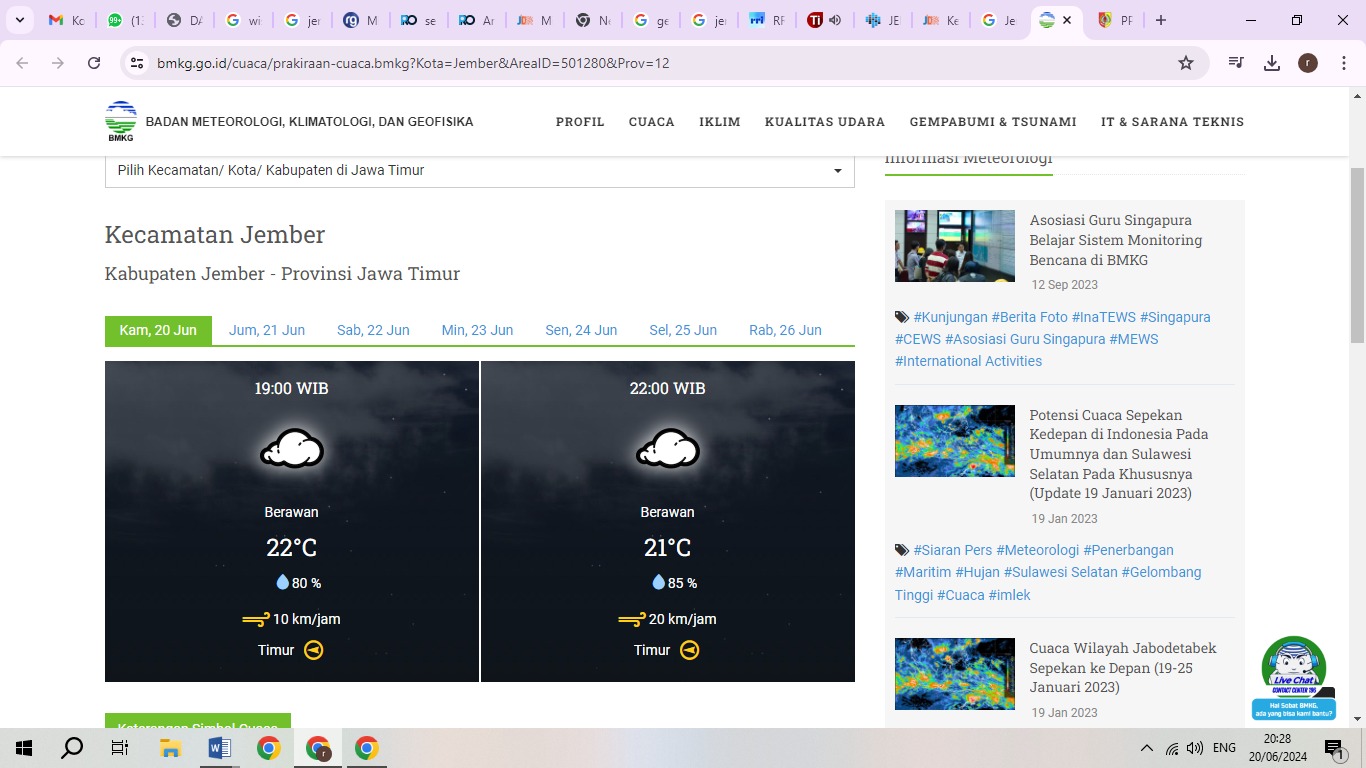Image resolution: width=1366 pixels, height=768 pixels.
Task: Open the Potensi Cuaca Sepekan satellite thumbnail
Action: coord(955,441)
